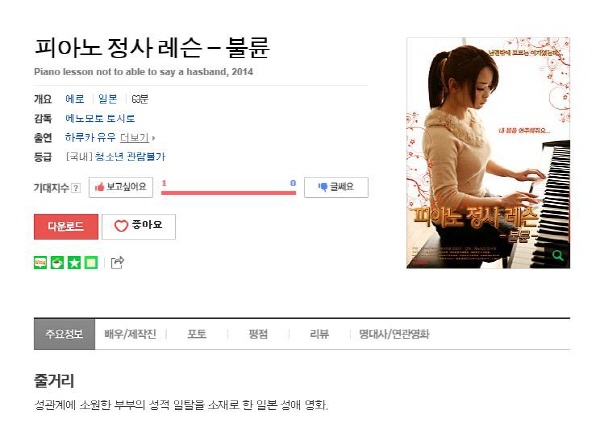Open director link 에노모토 토시로
The image size is (600, 425).
100,119
